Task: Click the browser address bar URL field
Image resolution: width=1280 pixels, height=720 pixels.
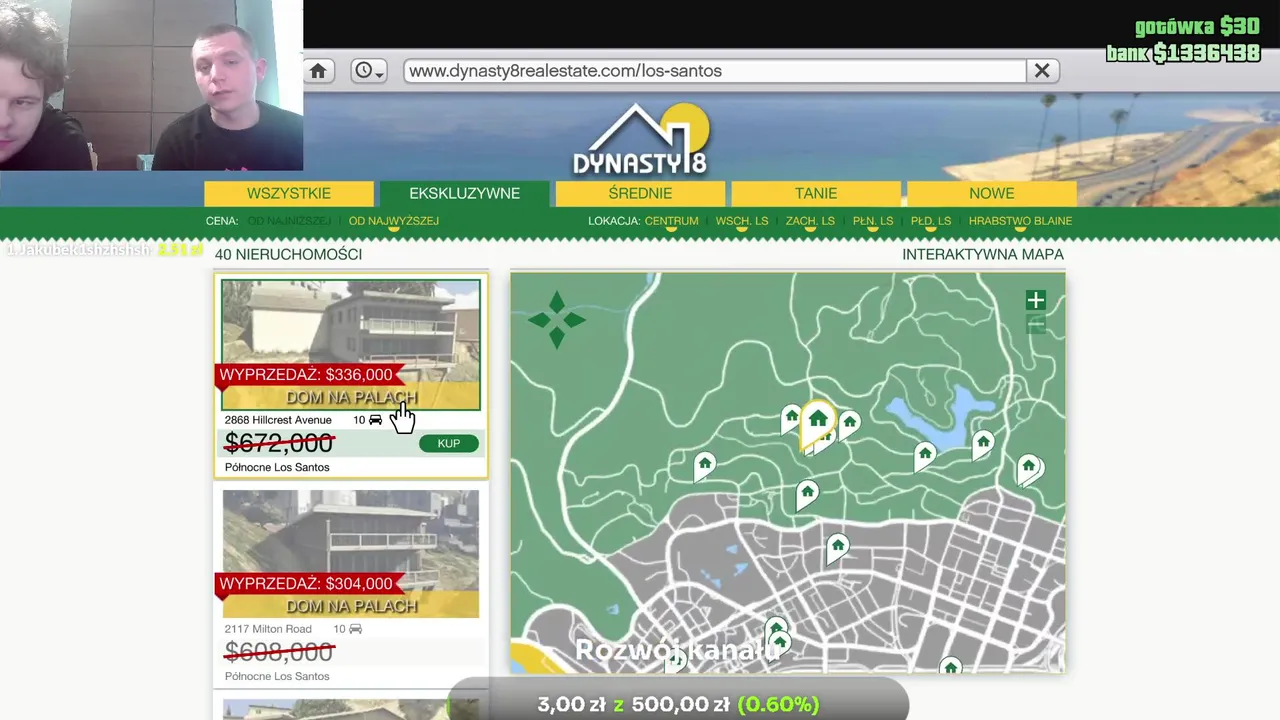Action: pyautogui.click(x=714, y=71)
